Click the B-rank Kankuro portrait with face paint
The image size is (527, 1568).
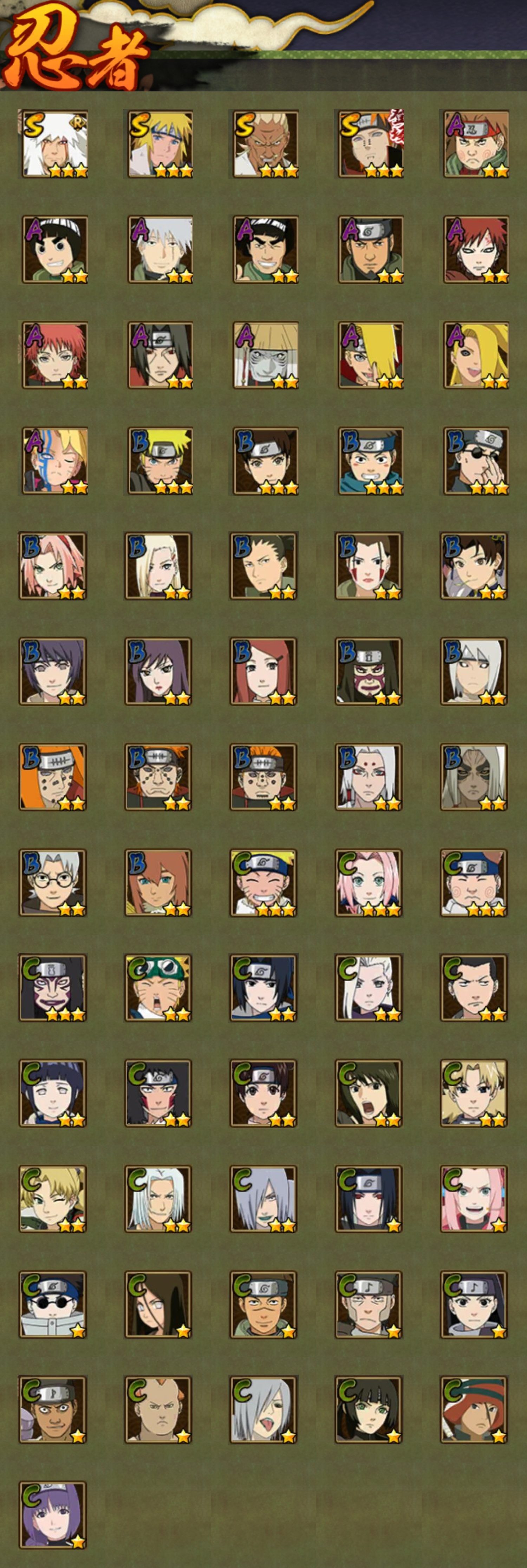368,671
